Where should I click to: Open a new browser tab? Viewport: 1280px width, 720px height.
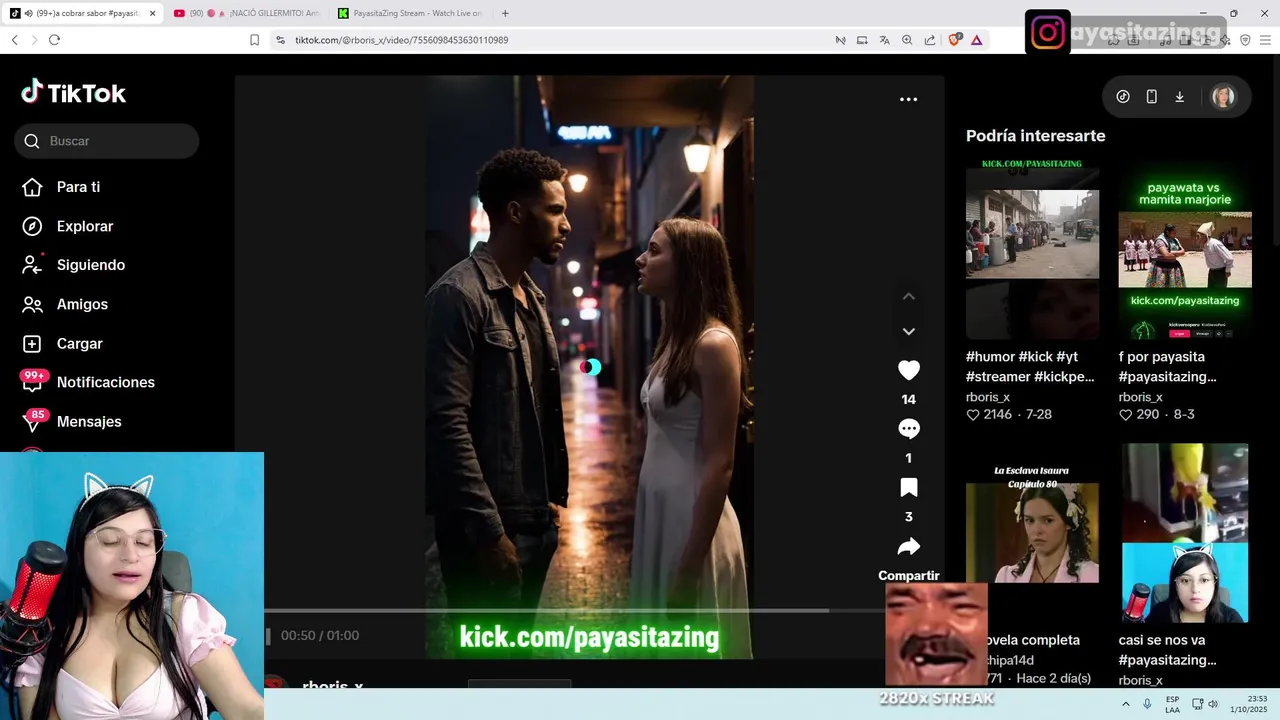tap(505, 13)
